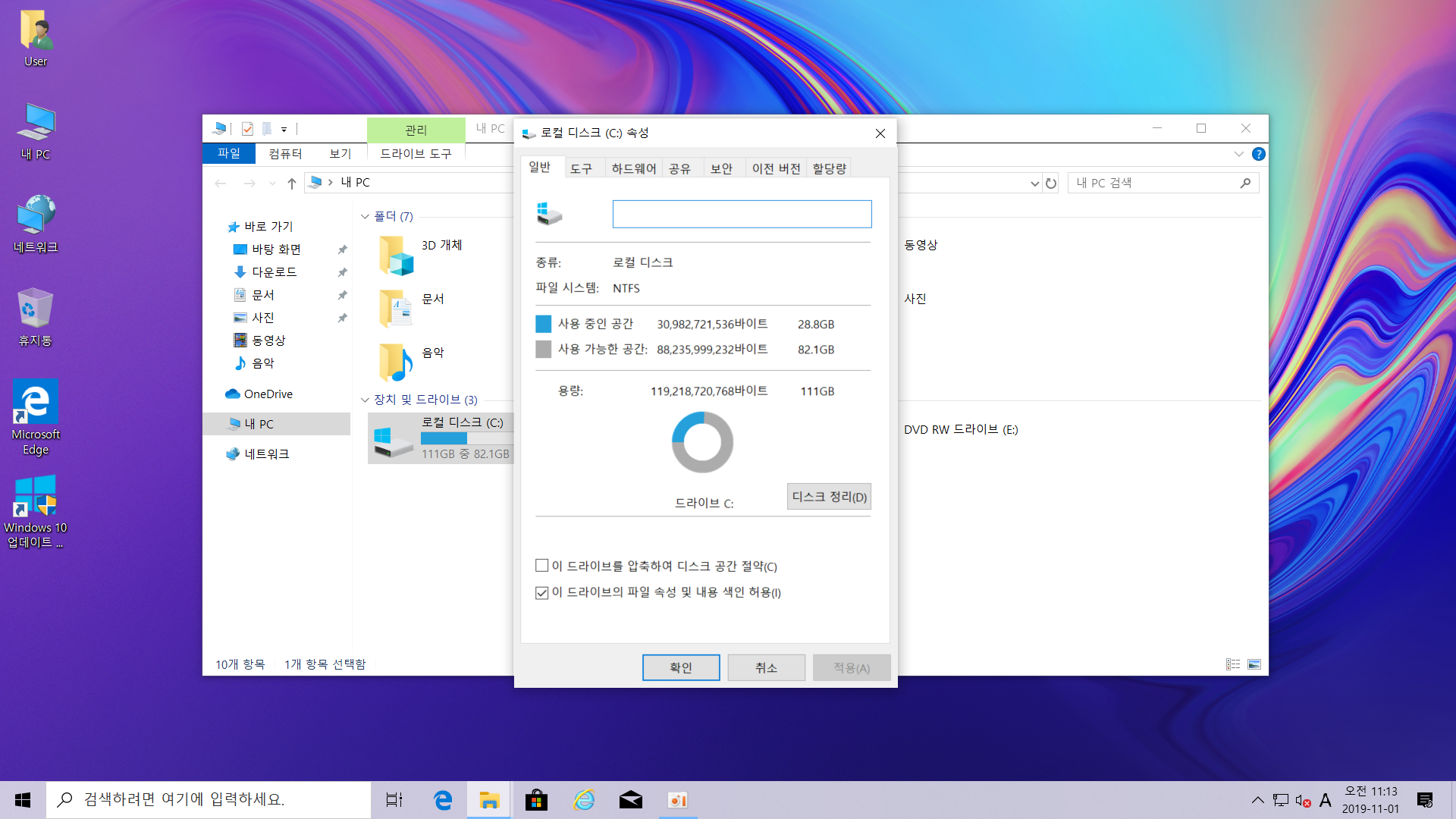The image size is (1456, 819).
Task: Click the 디스크 정리 button
Action: click(x=829, y=497)
